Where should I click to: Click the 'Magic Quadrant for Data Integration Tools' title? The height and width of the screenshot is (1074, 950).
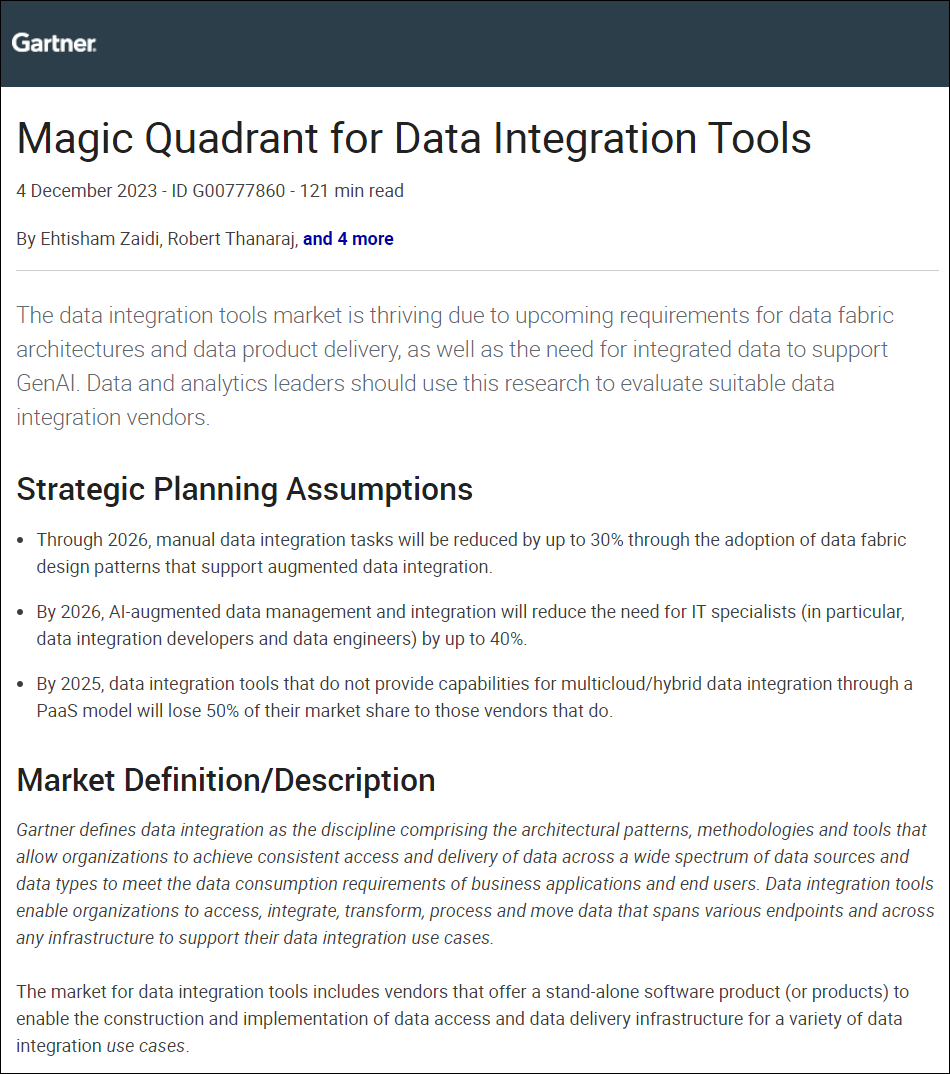[414, 137]
